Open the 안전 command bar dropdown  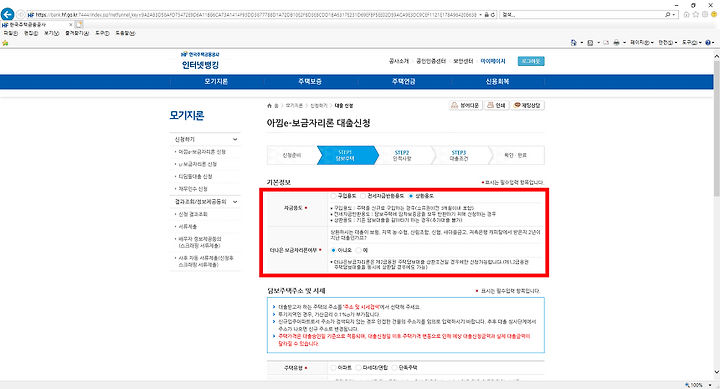[668, 42]
